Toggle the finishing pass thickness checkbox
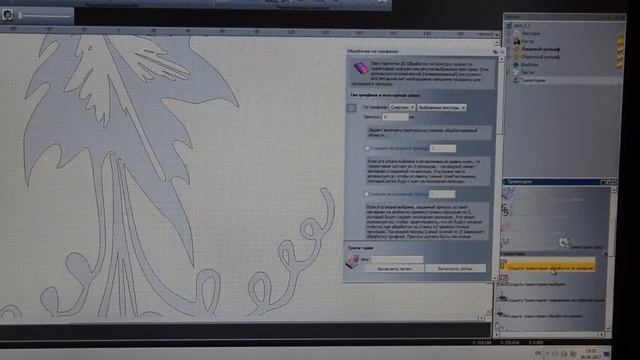Screen dimensions: 640x360 pos(367,148)
